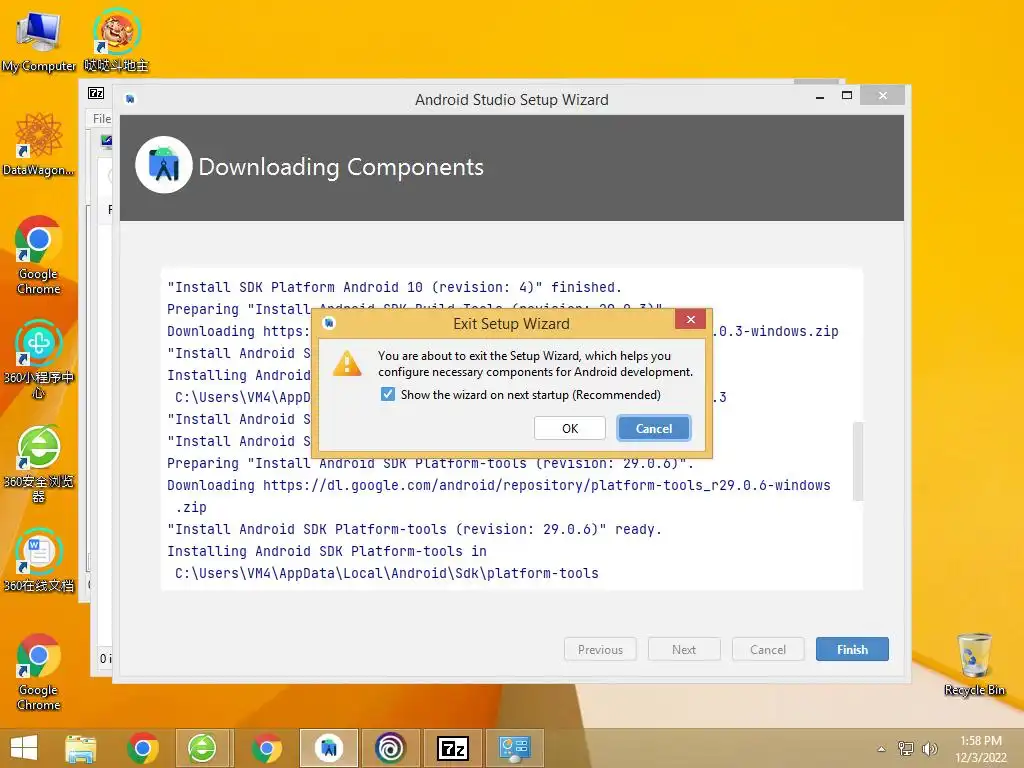
Task: Maximize the Android Studio Setup Wizard window
Action: pyautogui.click(x=847, y=95)
